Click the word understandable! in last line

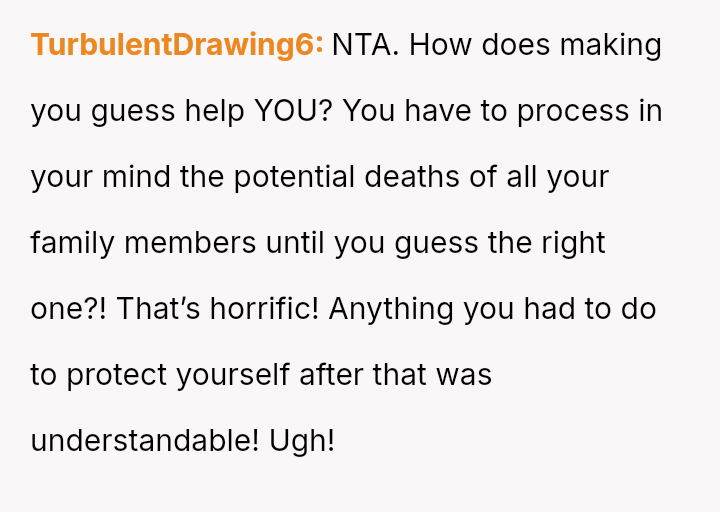[145, 441]
